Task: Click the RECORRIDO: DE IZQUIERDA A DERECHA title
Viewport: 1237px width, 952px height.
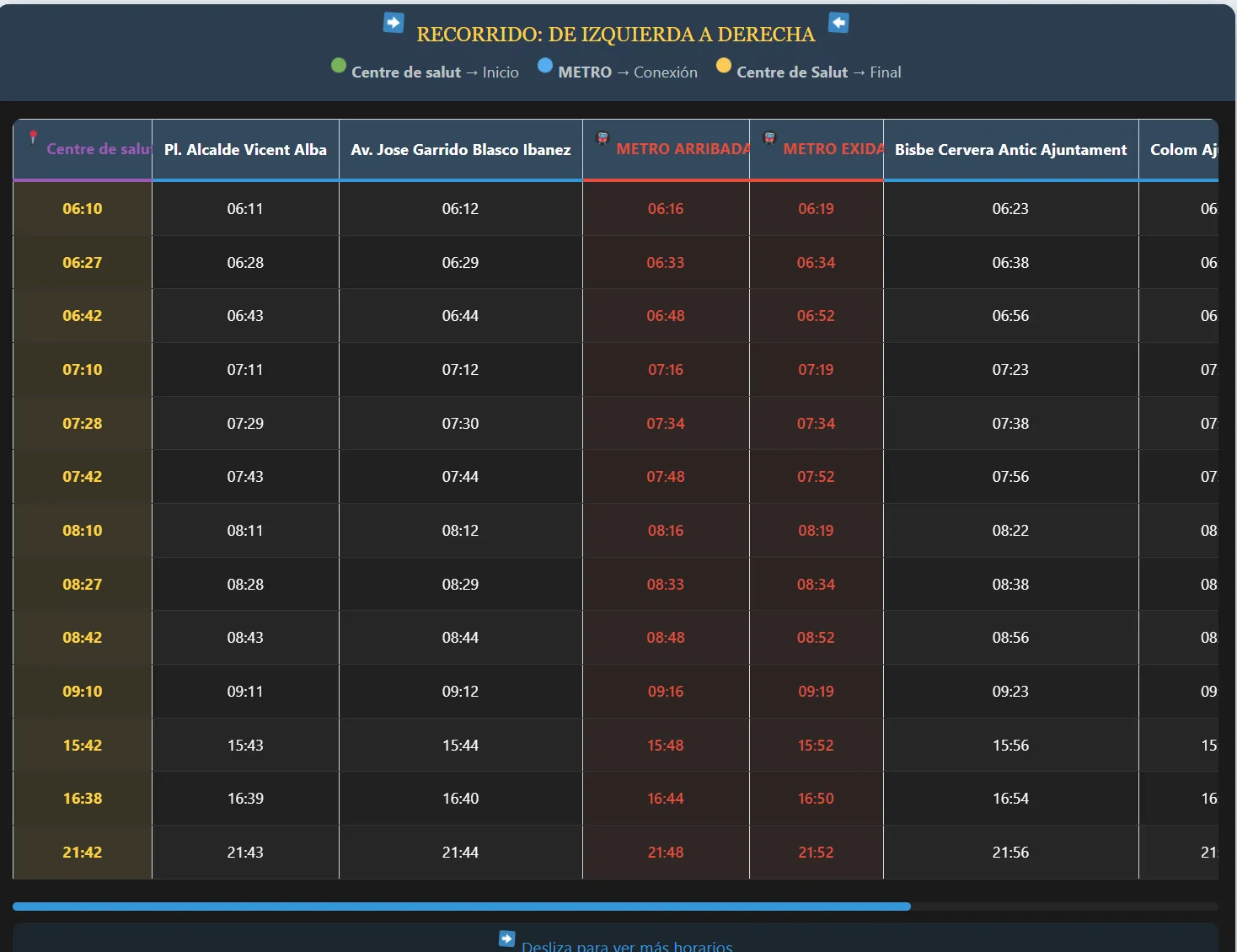Action: click(616, 35)
